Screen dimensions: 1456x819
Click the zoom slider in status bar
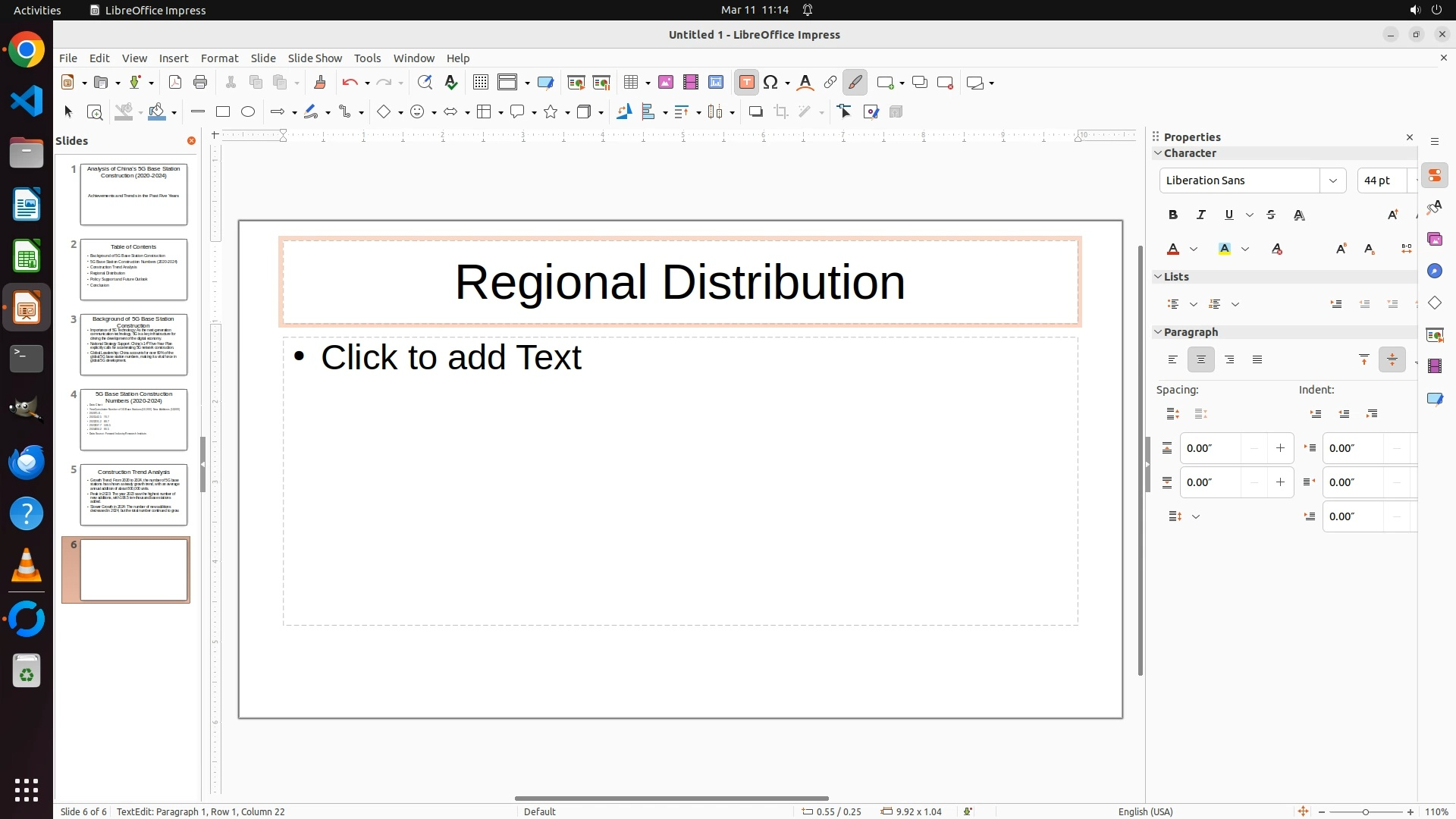(x=1366, y=812)
